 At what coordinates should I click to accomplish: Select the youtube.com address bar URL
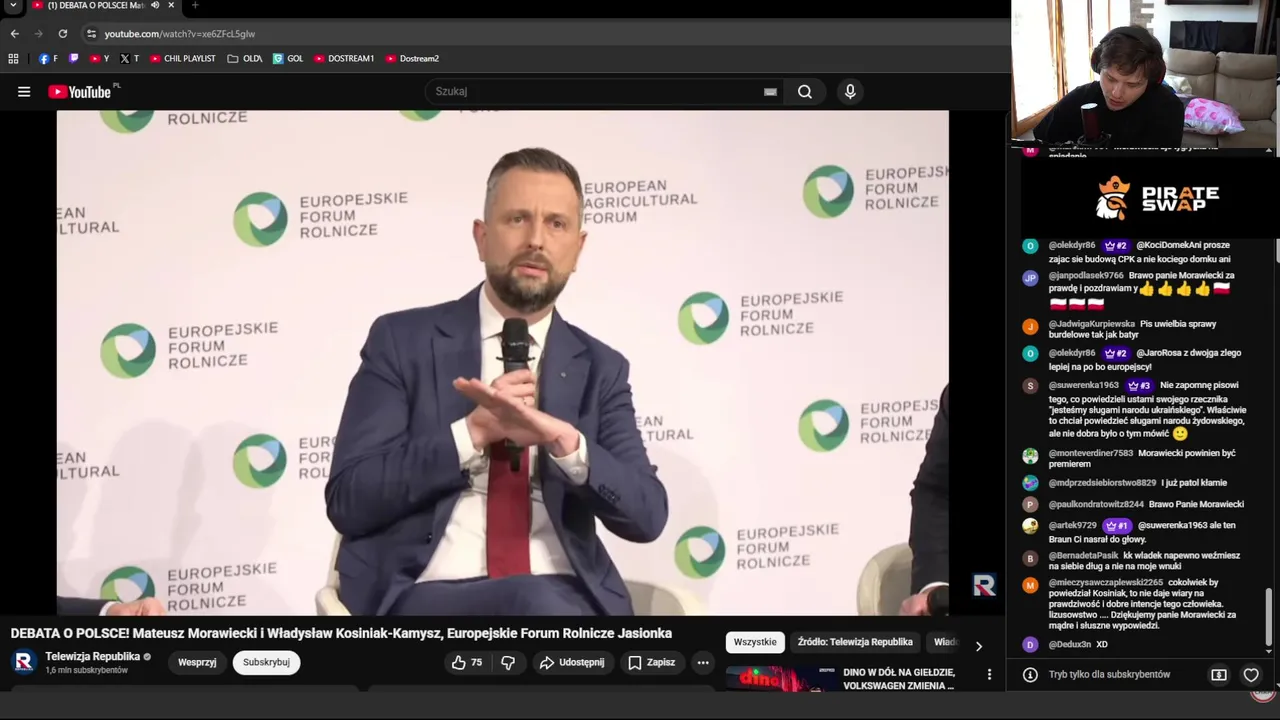[180, 34]
